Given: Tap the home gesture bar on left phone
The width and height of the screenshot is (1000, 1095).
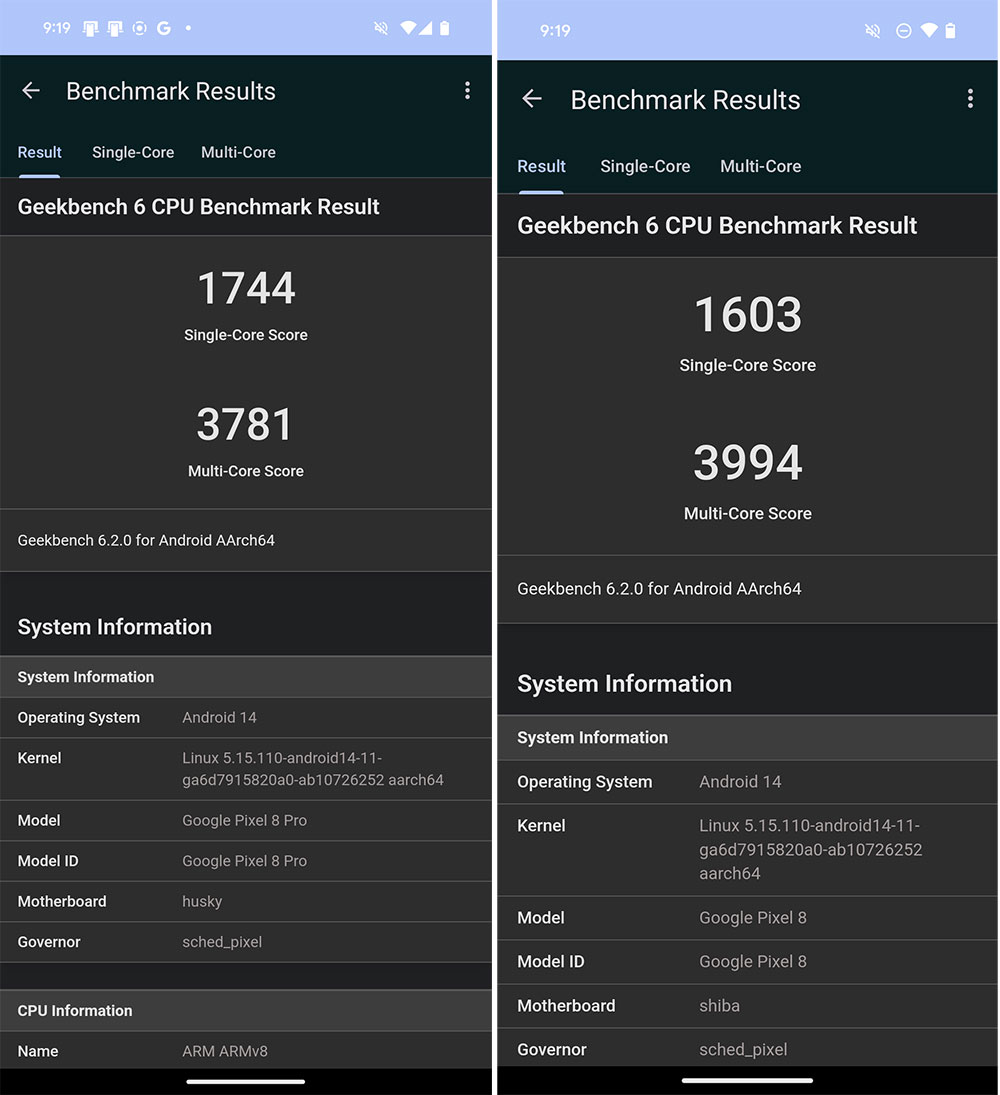Looking at the screenshot, I should 246,1081.
